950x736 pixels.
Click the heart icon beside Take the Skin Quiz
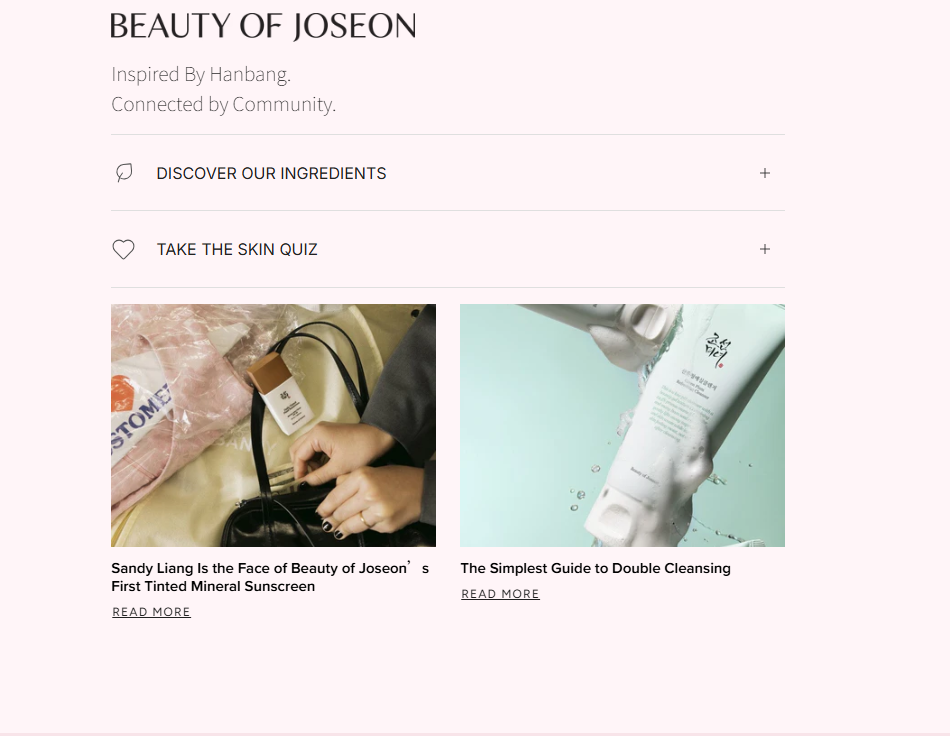pyautogui.click(x=124, y=250)
